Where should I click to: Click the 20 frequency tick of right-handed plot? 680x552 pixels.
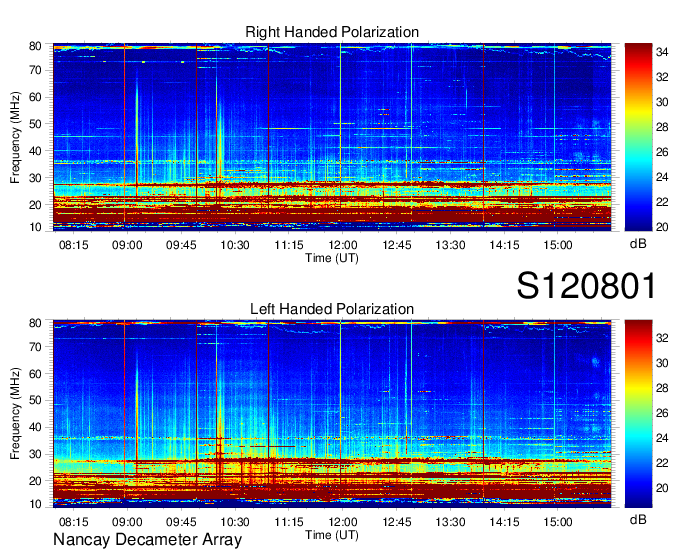pyautogui.click(x=35, y=205)
